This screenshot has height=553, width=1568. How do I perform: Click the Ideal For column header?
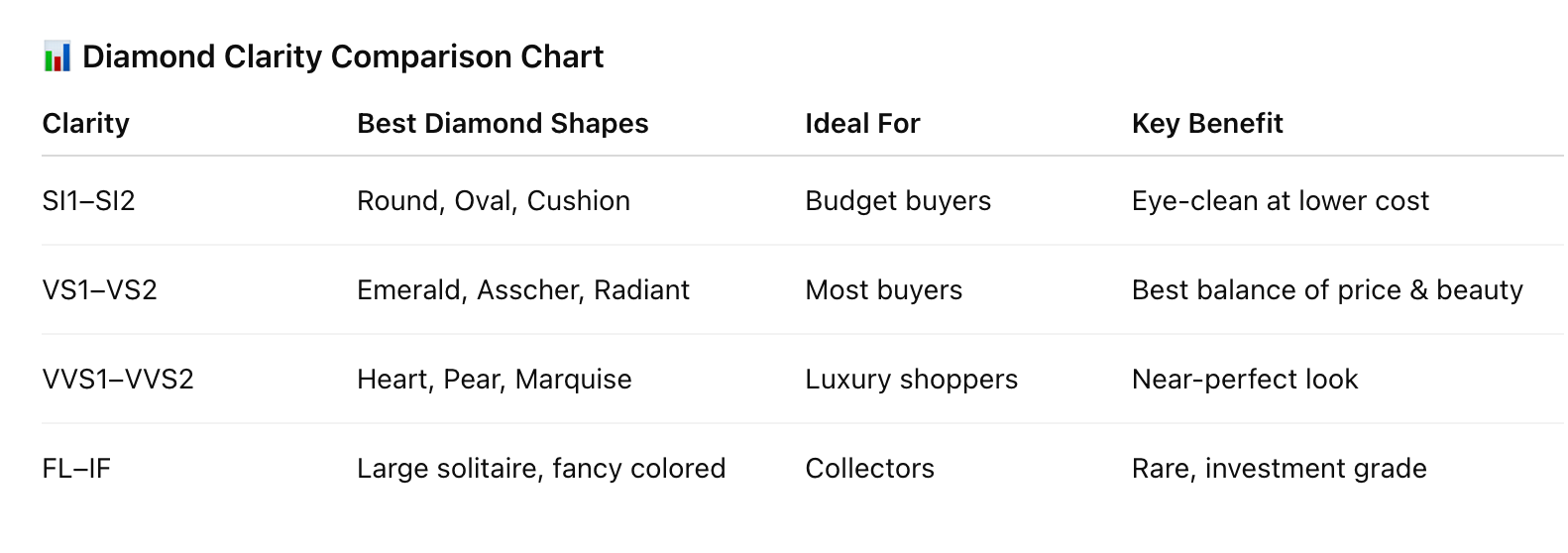(862, 123)
